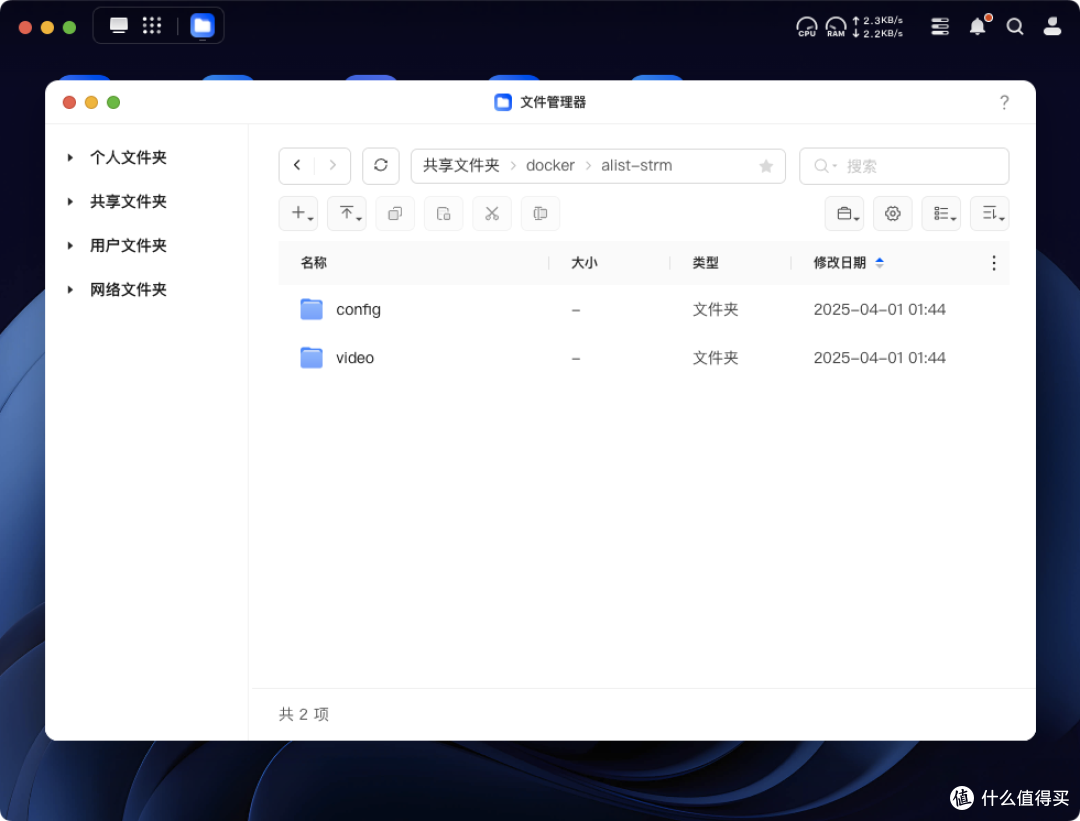Click the copy toolbar icon
The height and width of the screenshot is (821, 1080).
click(395, 214)
